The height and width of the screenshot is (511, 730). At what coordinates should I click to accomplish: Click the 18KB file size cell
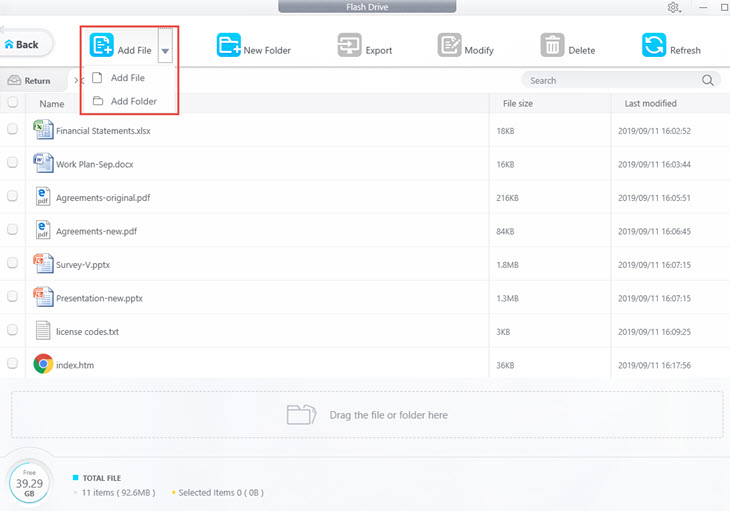coord(505,131)
